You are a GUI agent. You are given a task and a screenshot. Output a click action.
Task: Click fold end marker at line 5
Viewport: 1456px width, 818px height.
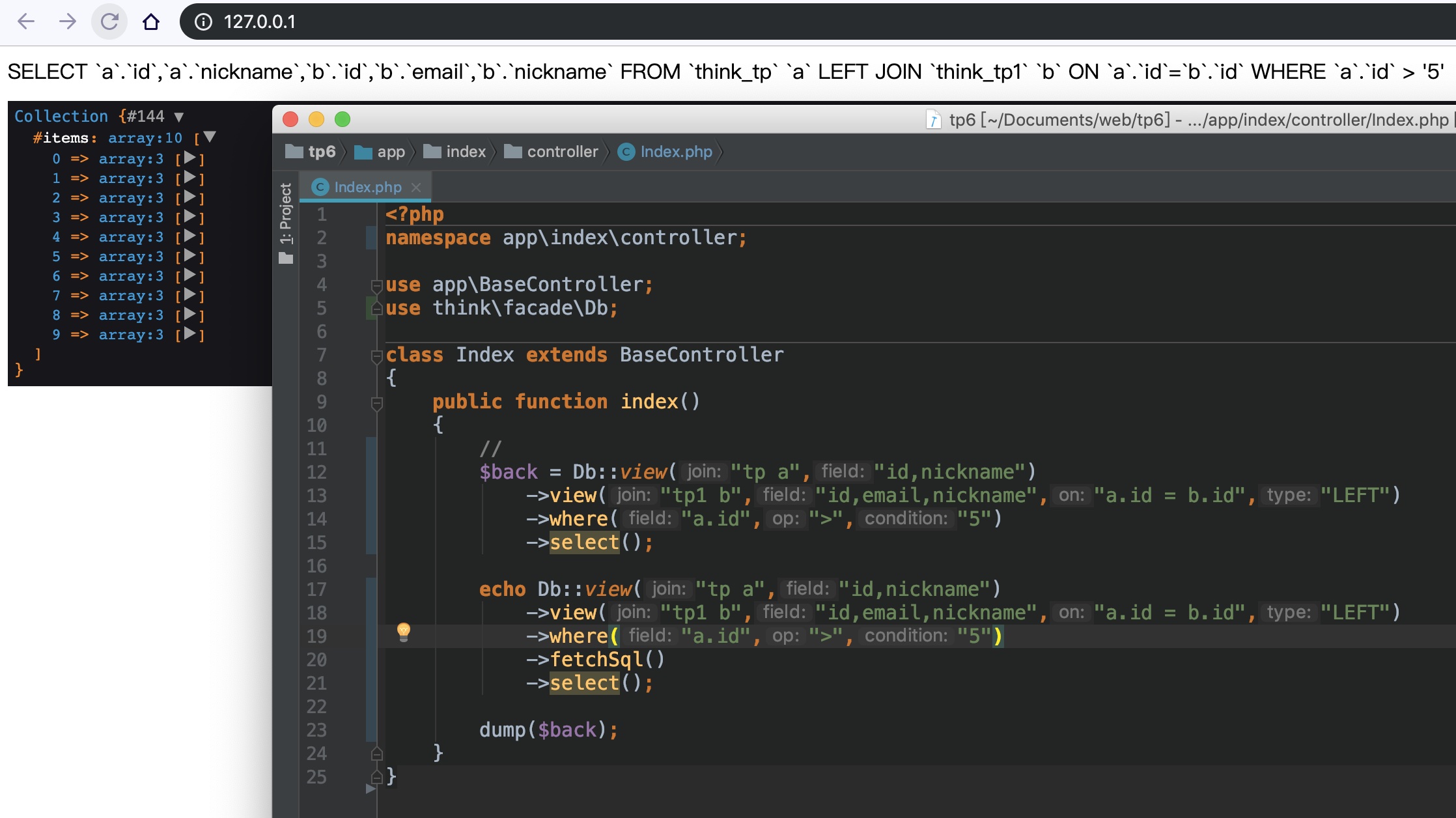(376, 309)
